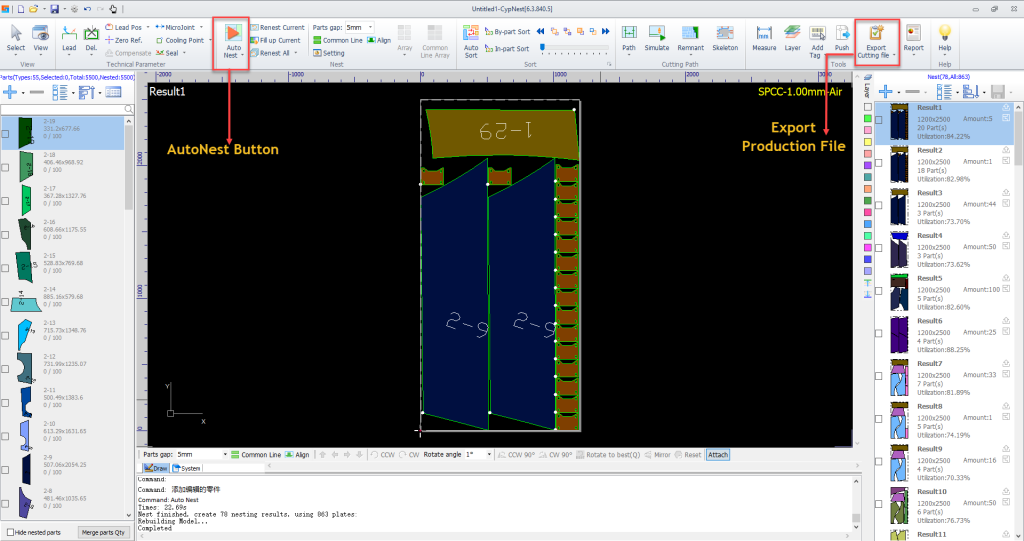Switch to the System tab

click(x=187, y=468)
